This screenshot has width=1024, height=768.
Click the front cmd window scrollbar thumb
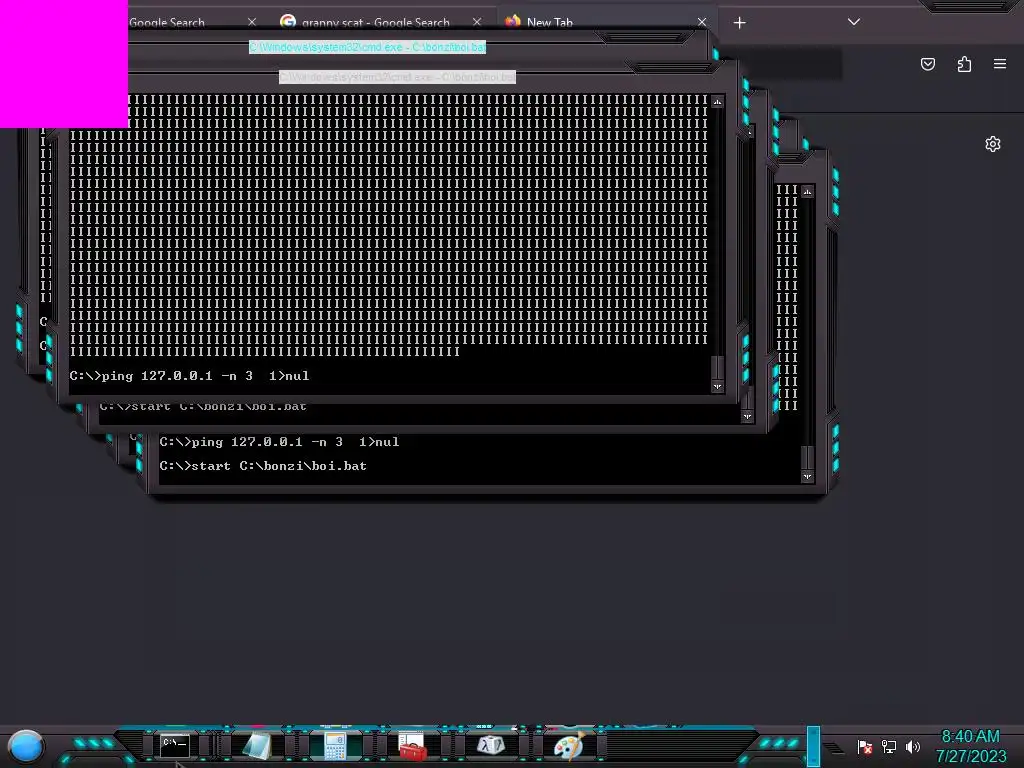tap(717, 367)
